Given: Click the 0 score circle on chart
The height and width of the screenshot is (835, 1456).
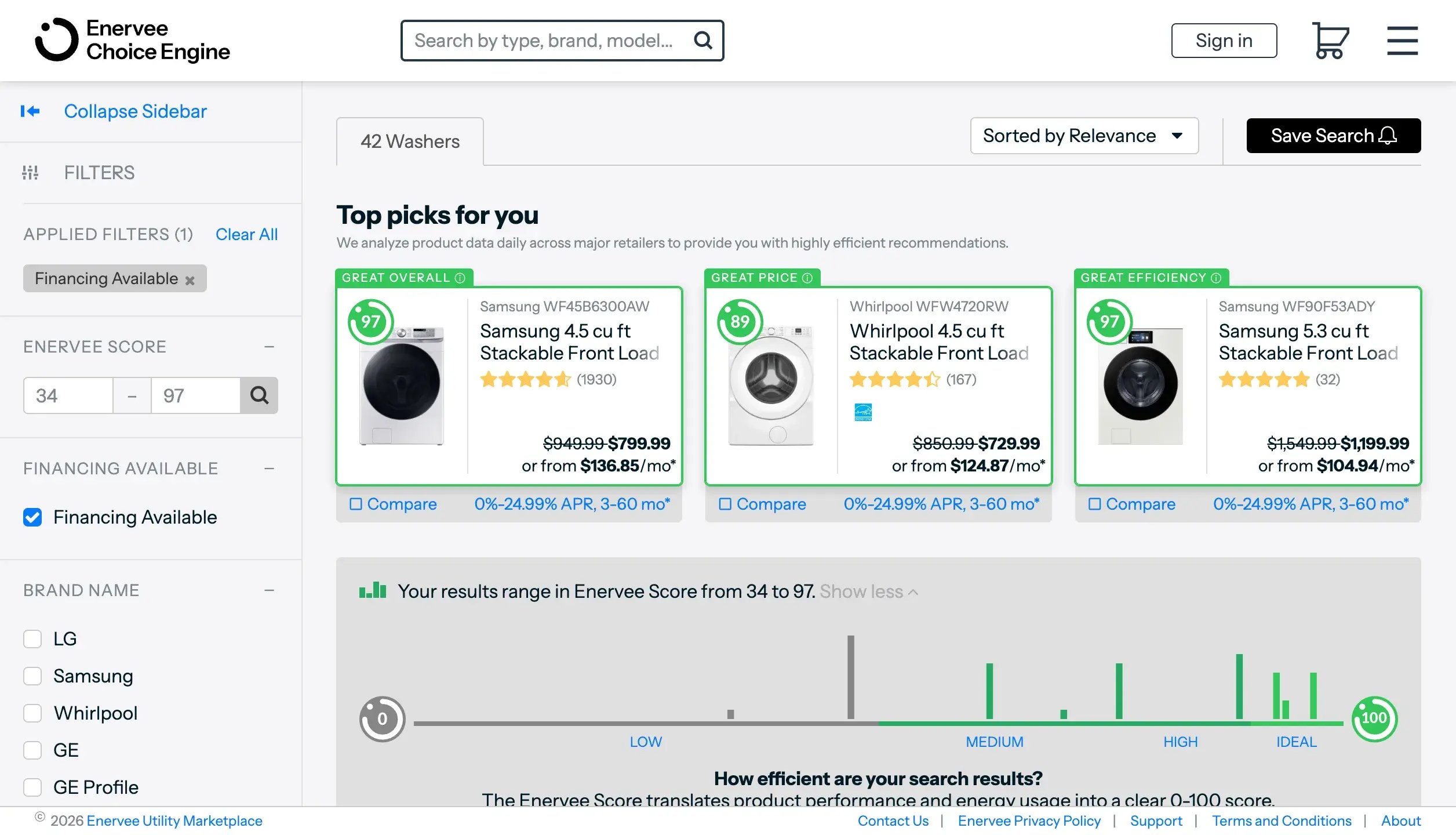Looking at the screenshot, I should [382, 719].
